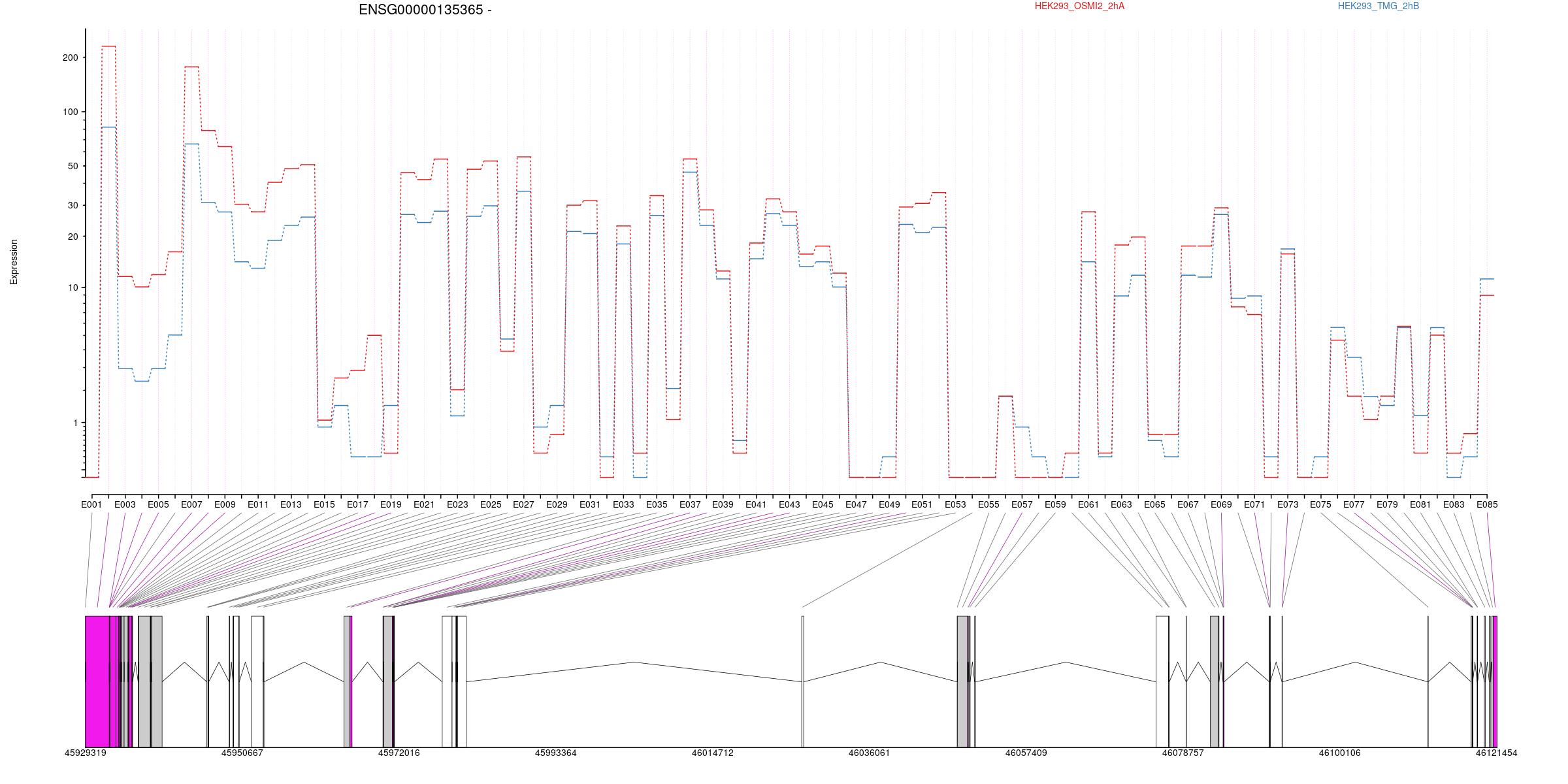
Task: Click y-axis tick value 1
Action: point(75,423)
